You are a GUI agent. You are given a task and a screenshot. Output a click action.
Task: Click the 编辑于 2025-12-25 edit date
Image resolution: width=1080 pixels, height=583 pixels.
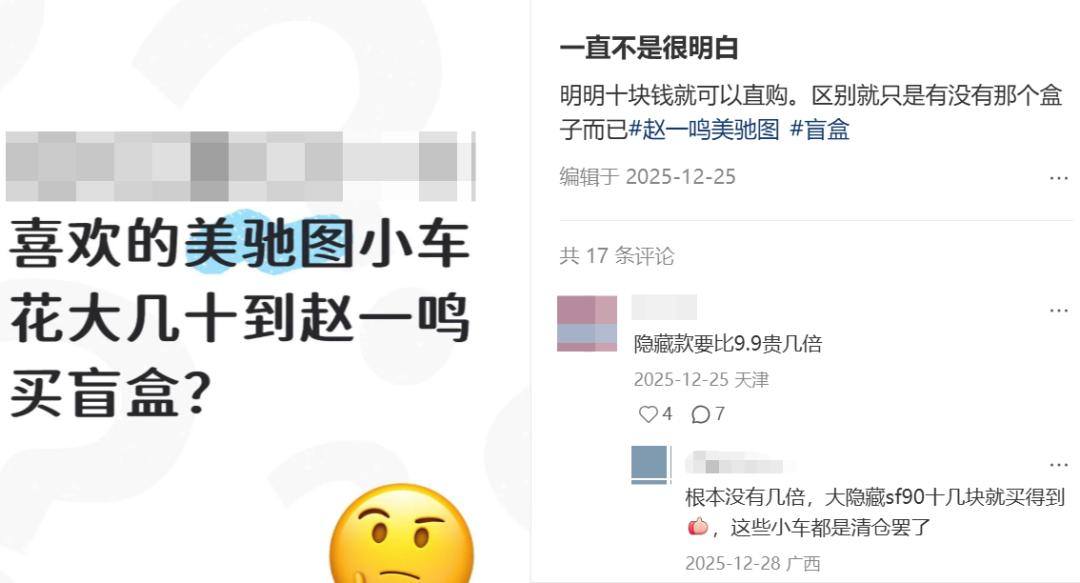click(647, 177)
